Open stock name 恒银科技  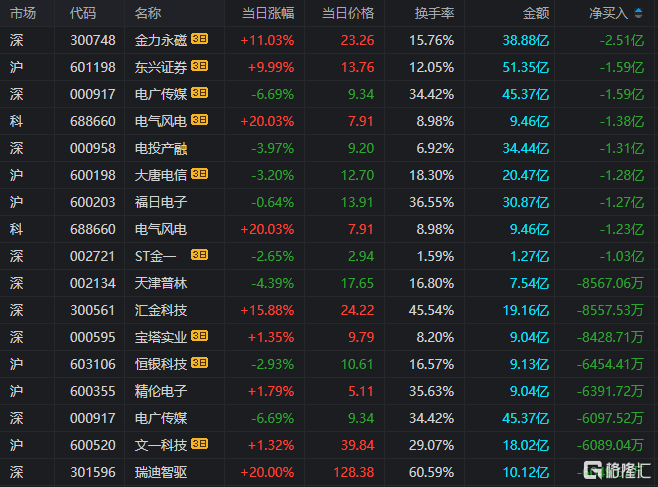pyautogui.click(x=161, y=364)
